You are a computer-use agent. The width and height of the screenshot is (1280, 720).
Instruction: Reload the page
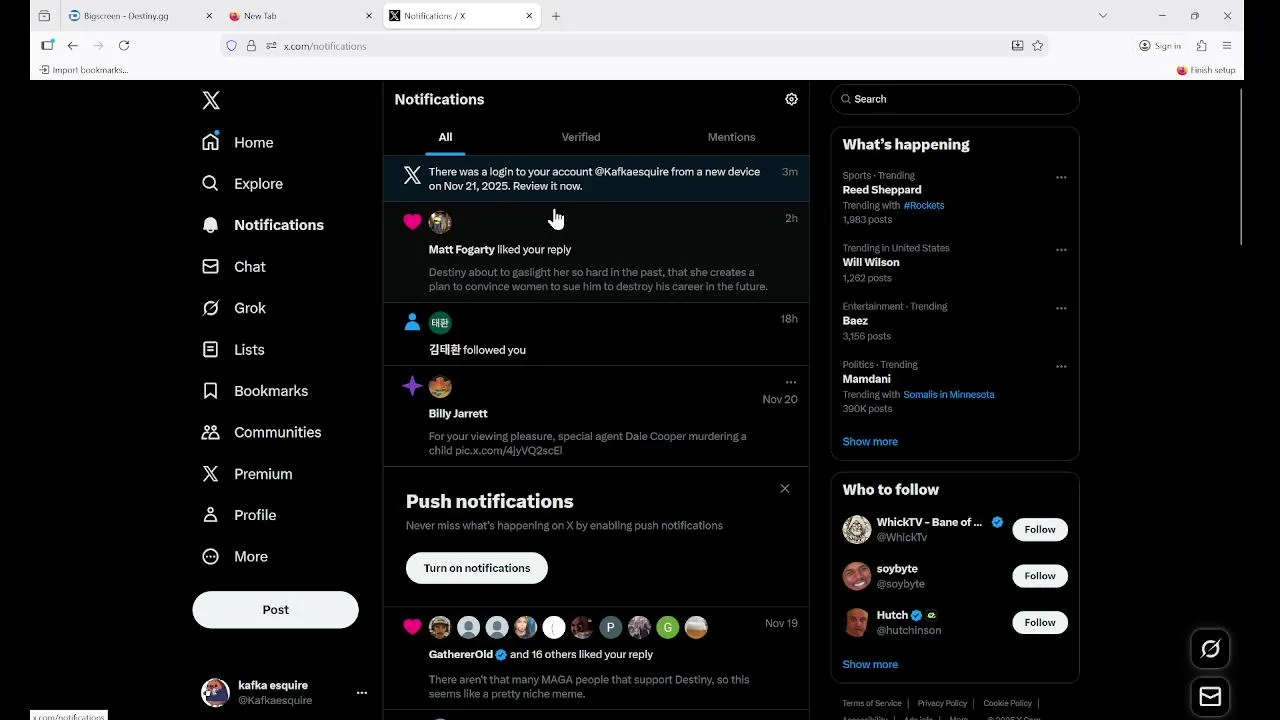click(124, 45)
